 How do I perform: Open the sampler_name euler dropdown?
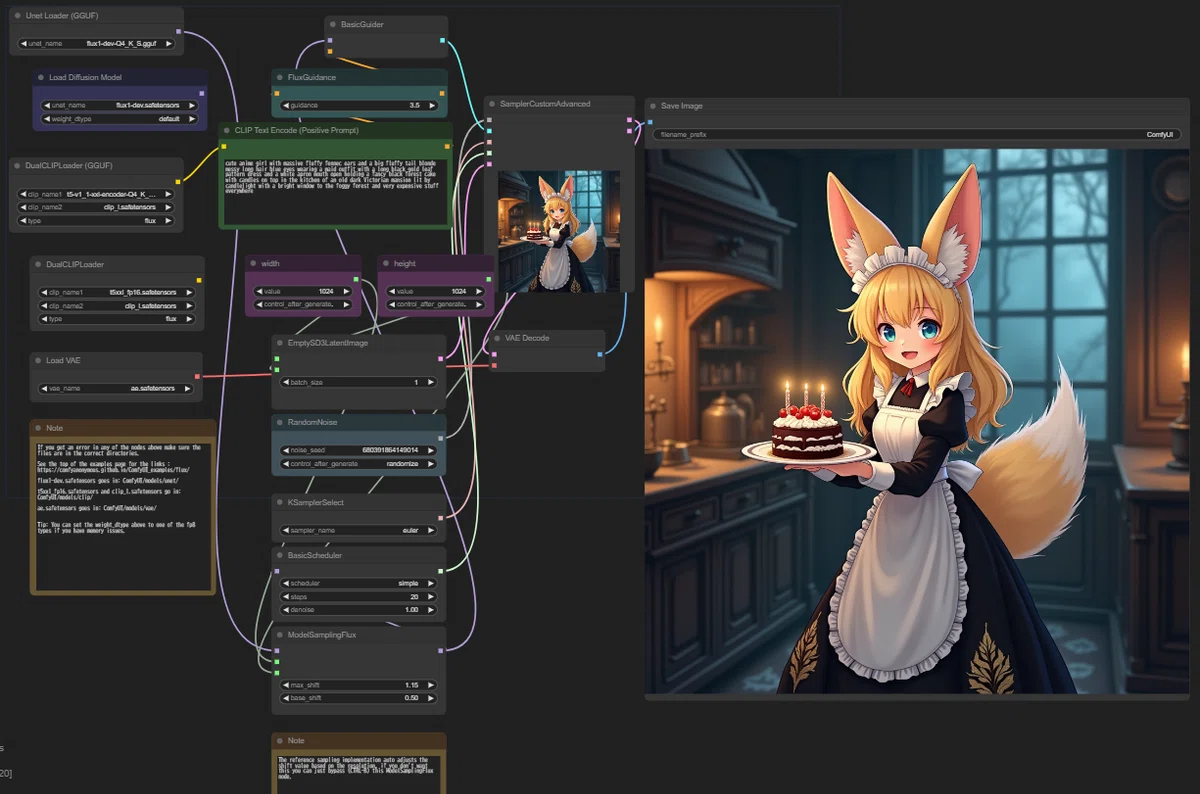tap(358, 530)
